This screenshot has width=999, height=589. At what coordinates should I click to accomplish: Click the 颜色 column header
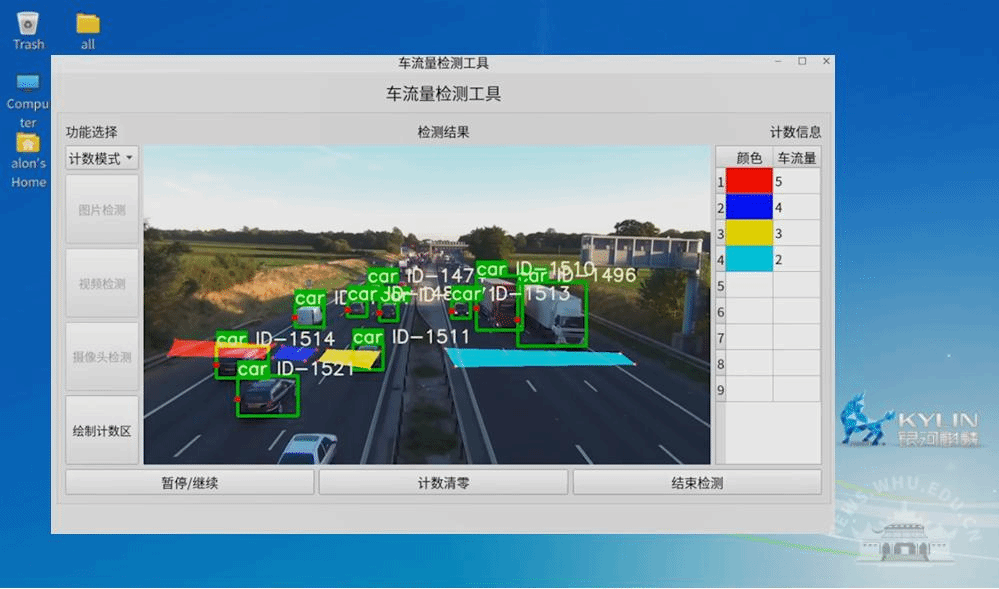[749, 157]
